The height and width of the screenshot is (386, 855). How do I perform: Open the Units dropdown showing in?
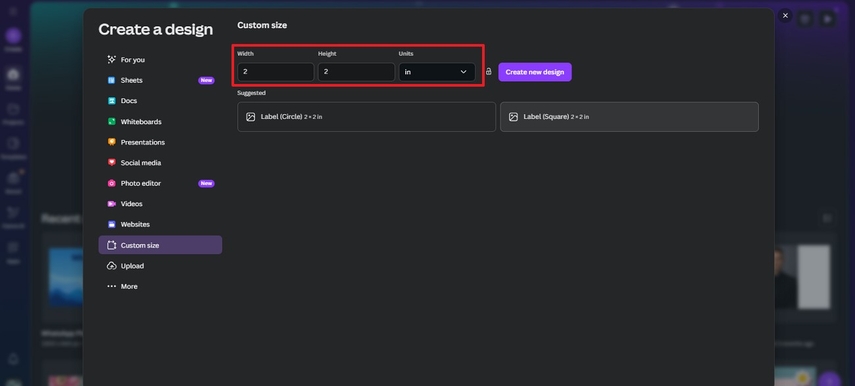coord(437,72)
